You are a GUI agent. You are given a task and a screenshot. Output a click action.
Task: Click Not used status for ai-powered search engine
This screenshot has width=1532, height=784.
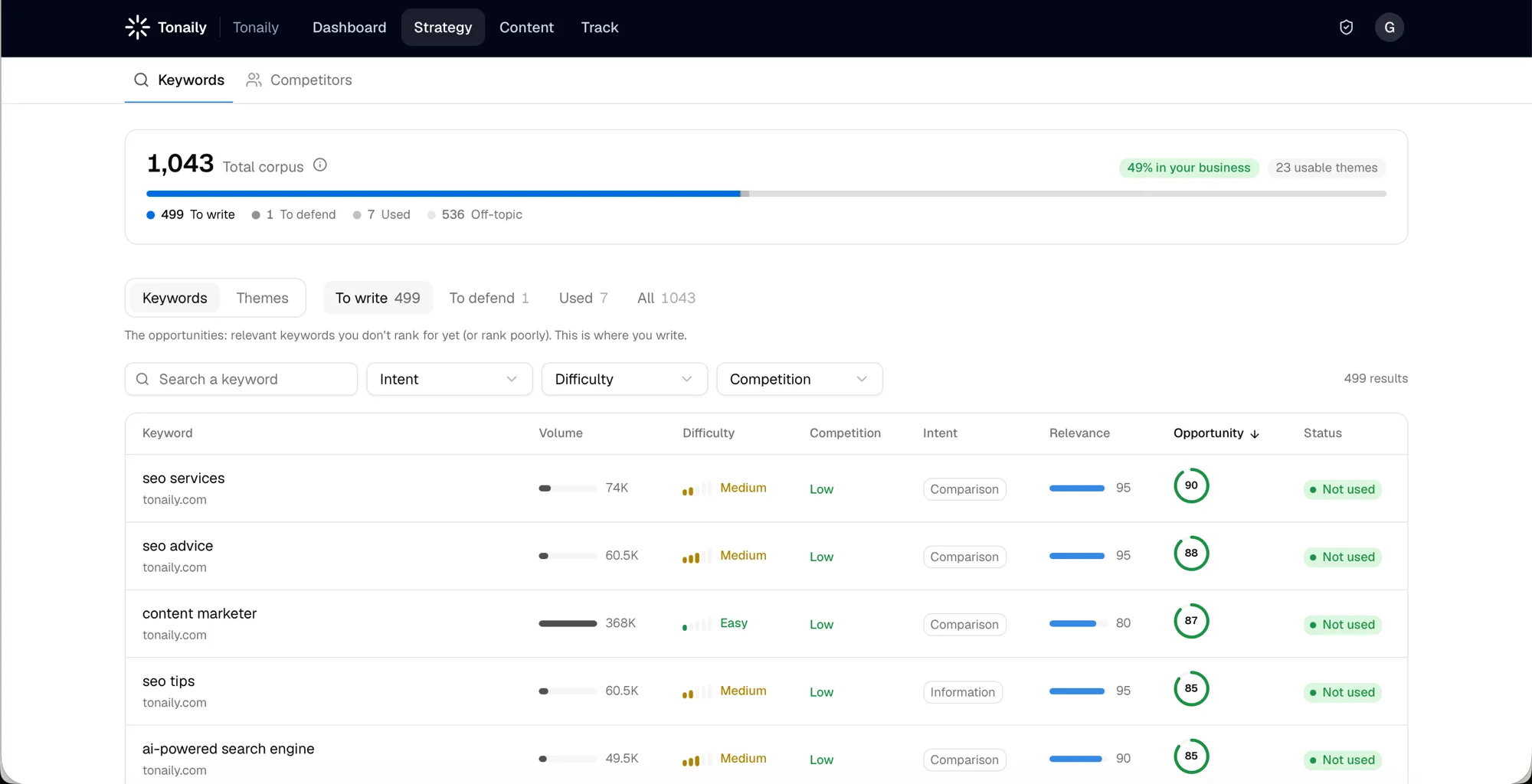point(1342,759)
